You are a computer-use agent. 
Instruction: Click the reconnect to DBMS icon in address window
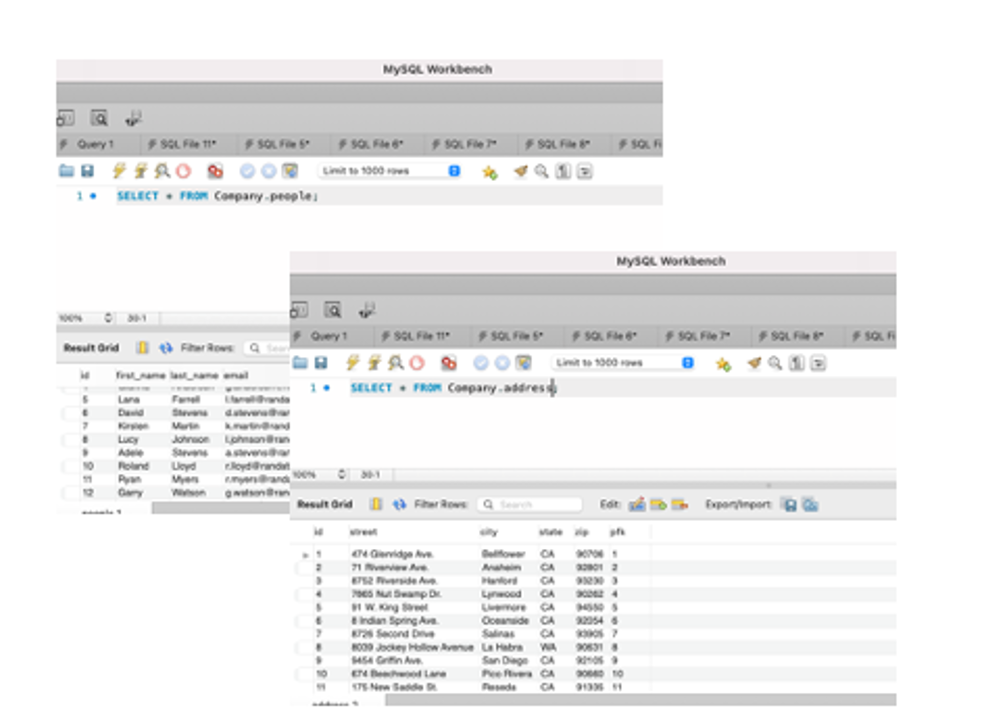(x=366, y=310)
